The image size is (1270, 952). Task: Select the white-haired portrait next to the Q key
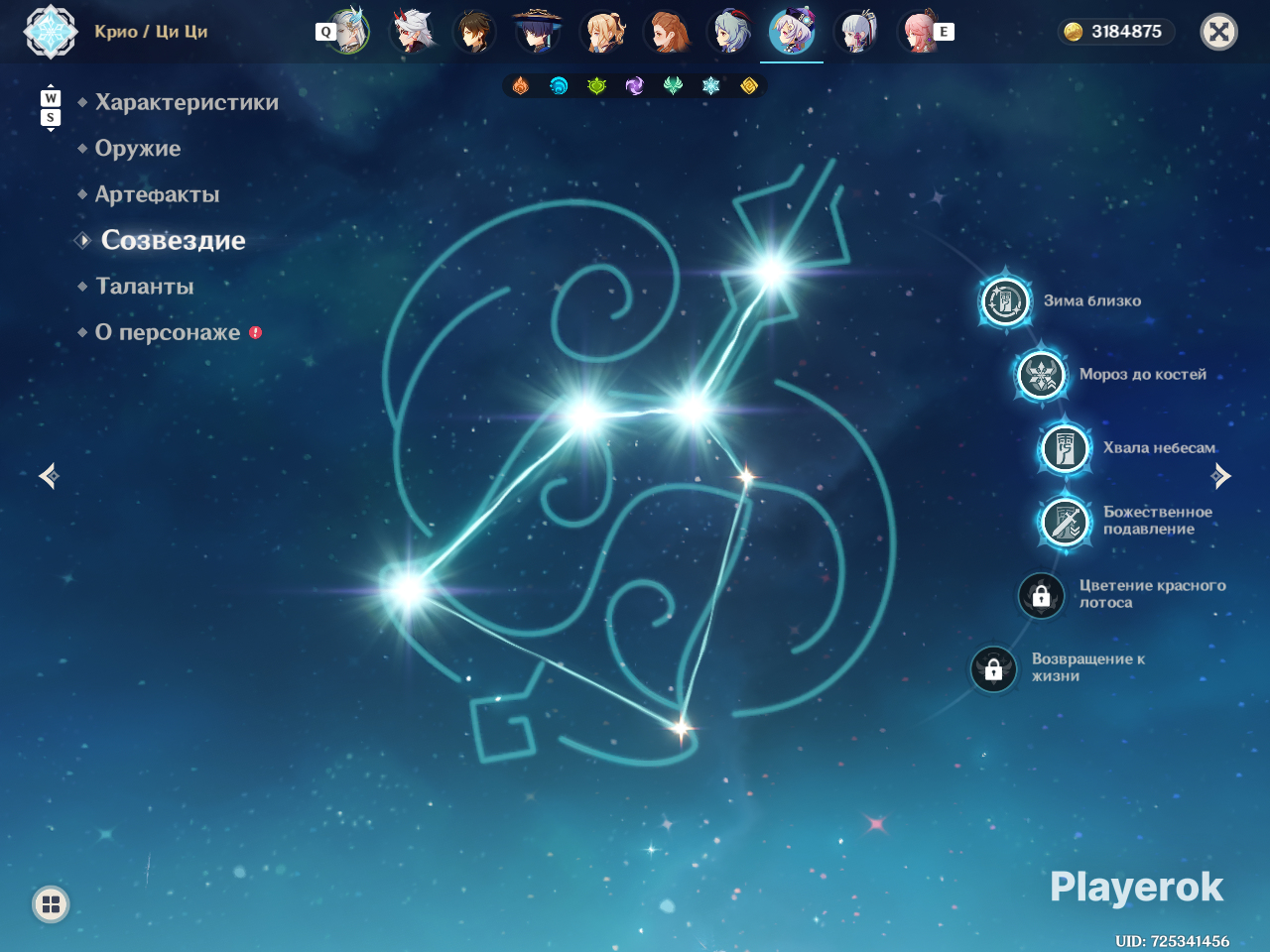(350, 31)
